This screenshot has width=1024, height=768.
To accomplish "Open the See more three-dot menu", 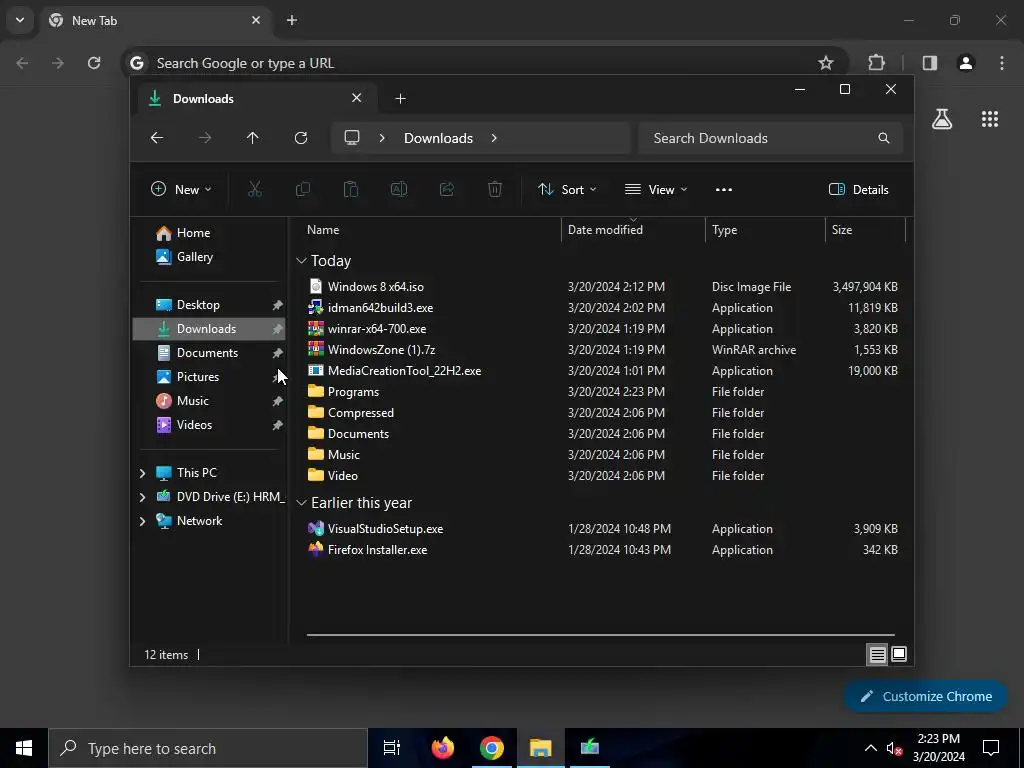I will [724, 189].
